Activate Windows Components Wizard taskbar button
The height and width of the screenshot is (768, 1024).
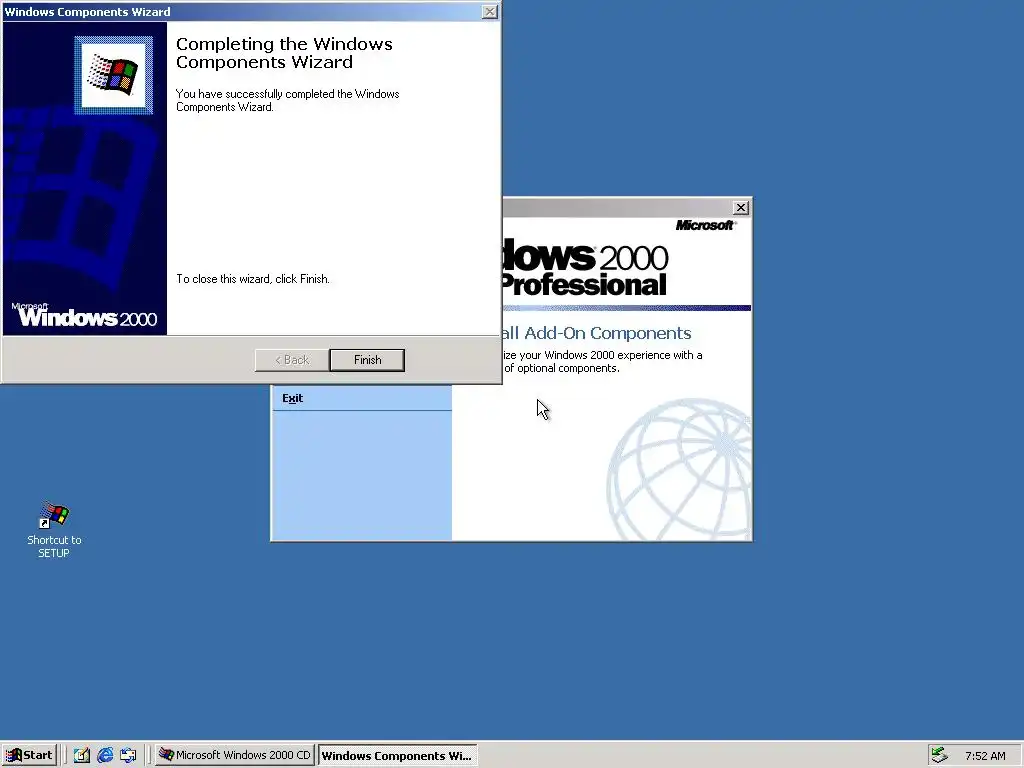pos(397,755)
